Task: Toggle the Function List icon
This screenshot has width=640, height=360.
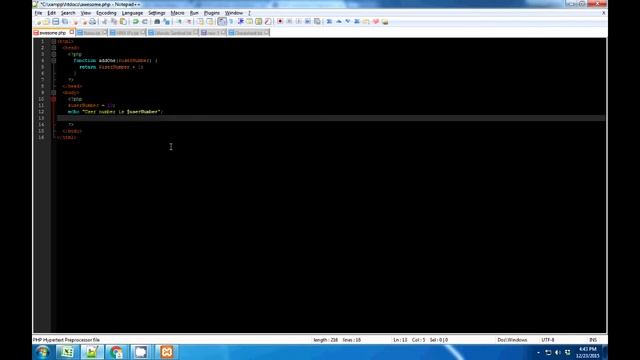Action: point(268,22)
